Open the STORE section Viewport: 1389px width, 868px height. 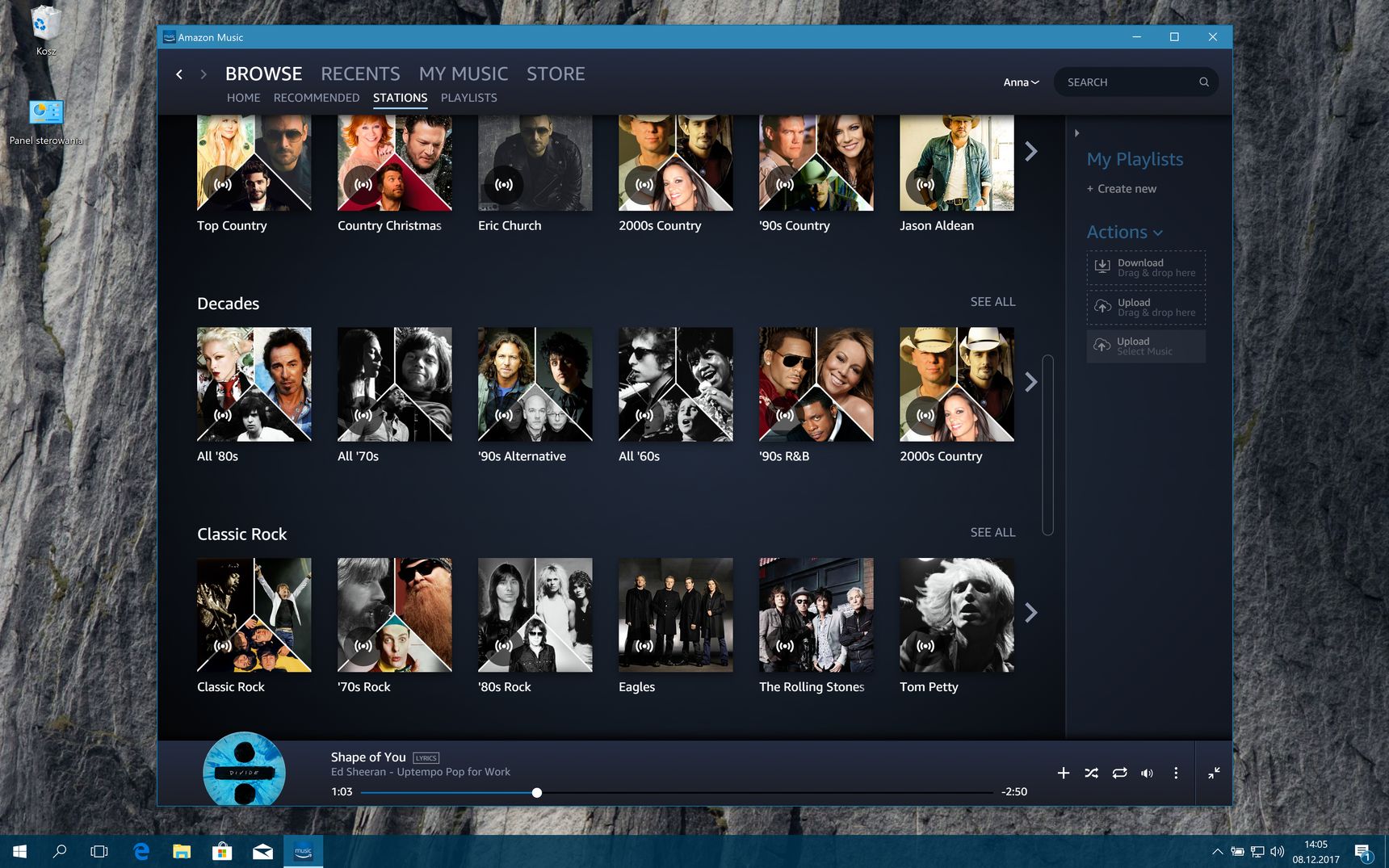[556, 74]
